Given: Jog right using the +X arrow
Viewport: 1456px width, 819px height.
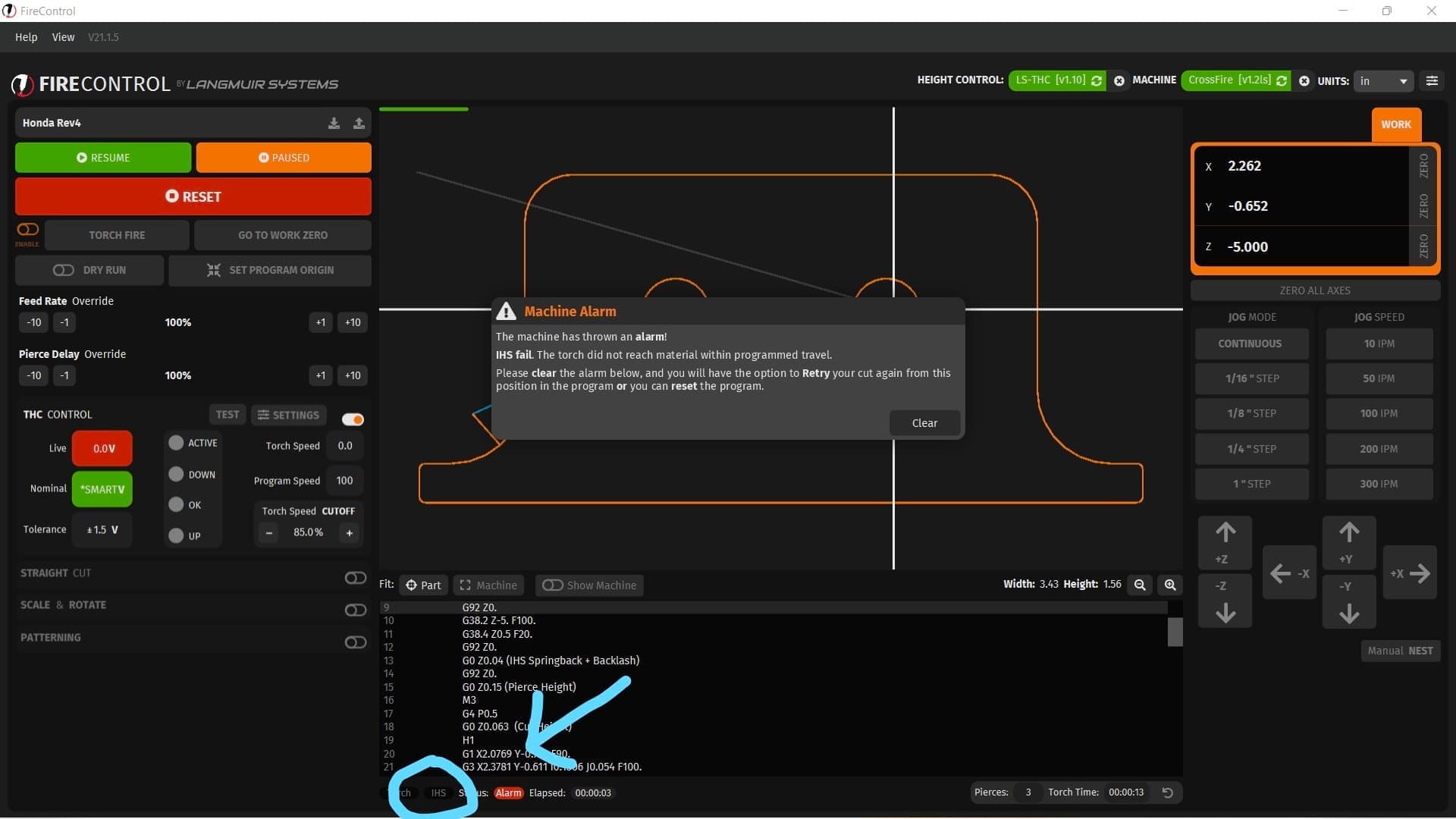Looking at the screenshot, I should 1410,573.
